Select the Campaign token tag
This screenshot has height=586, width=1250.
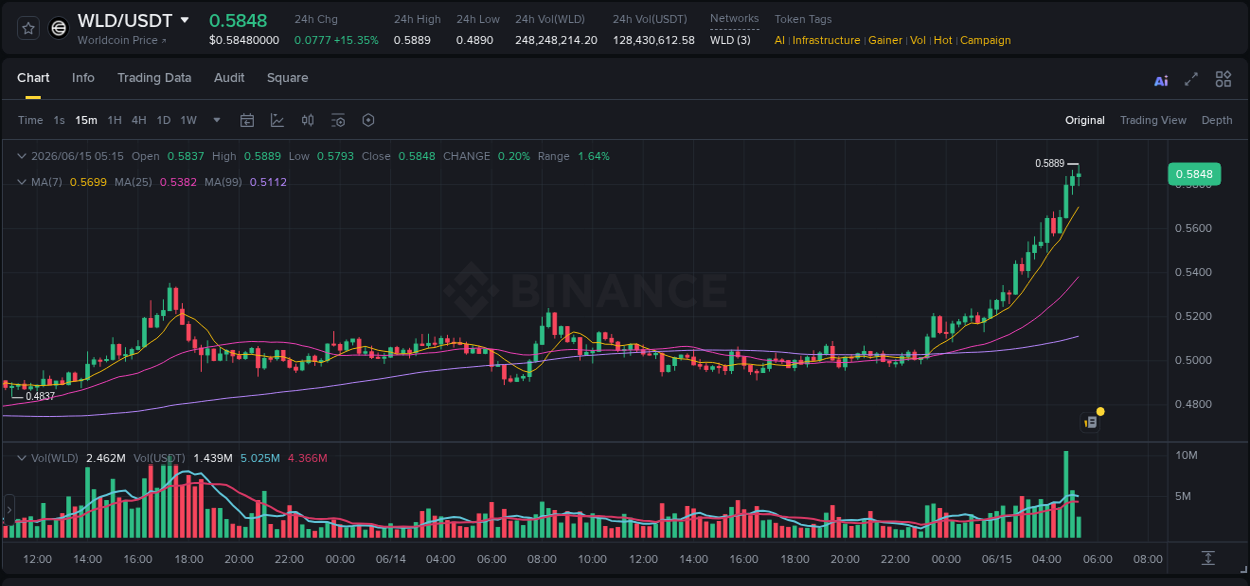pyautogui.click(x=985, y=40)
